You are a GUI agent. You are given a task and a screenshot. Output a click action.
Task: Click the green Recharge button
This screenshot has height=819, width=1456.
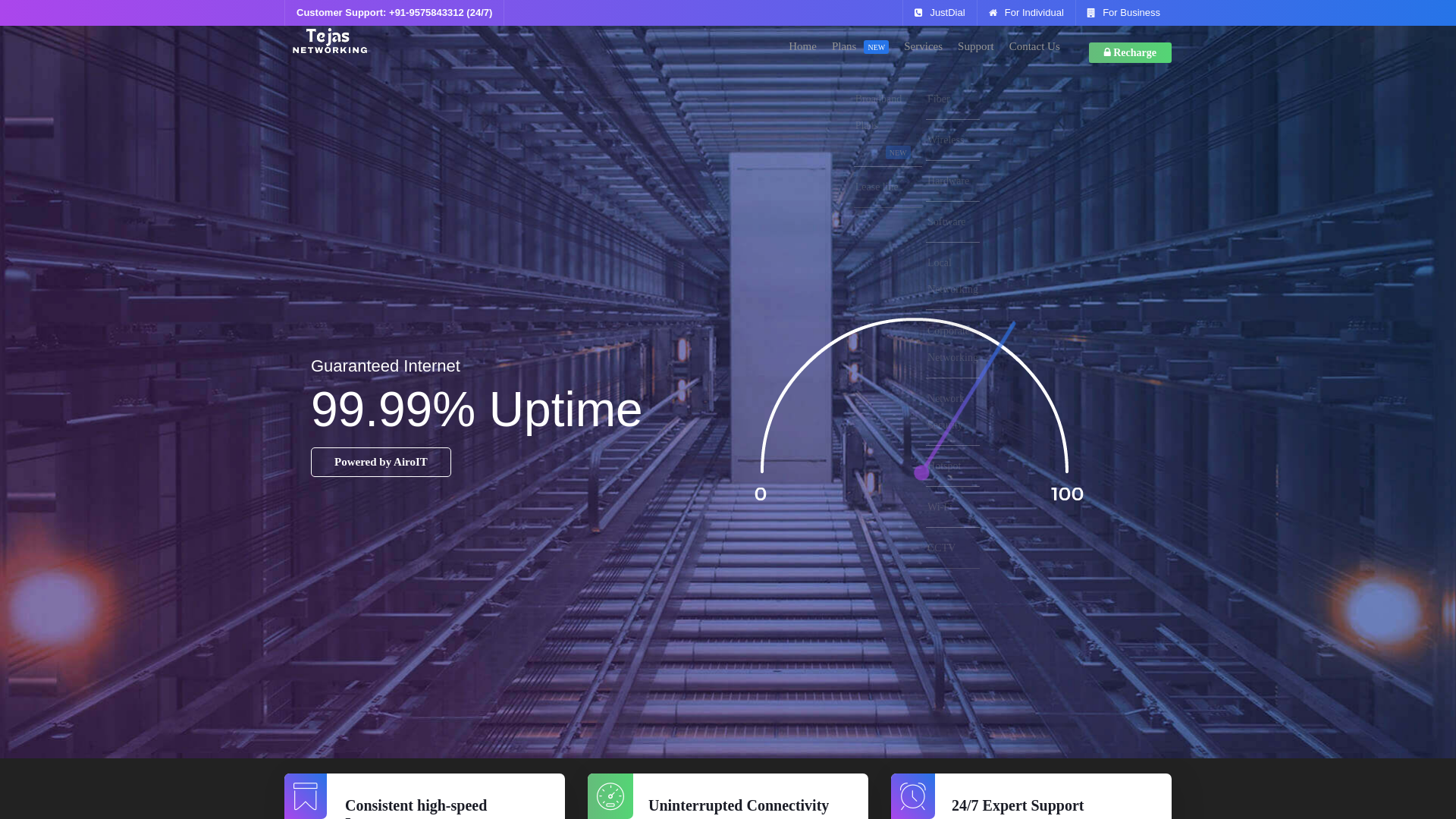1130,52
